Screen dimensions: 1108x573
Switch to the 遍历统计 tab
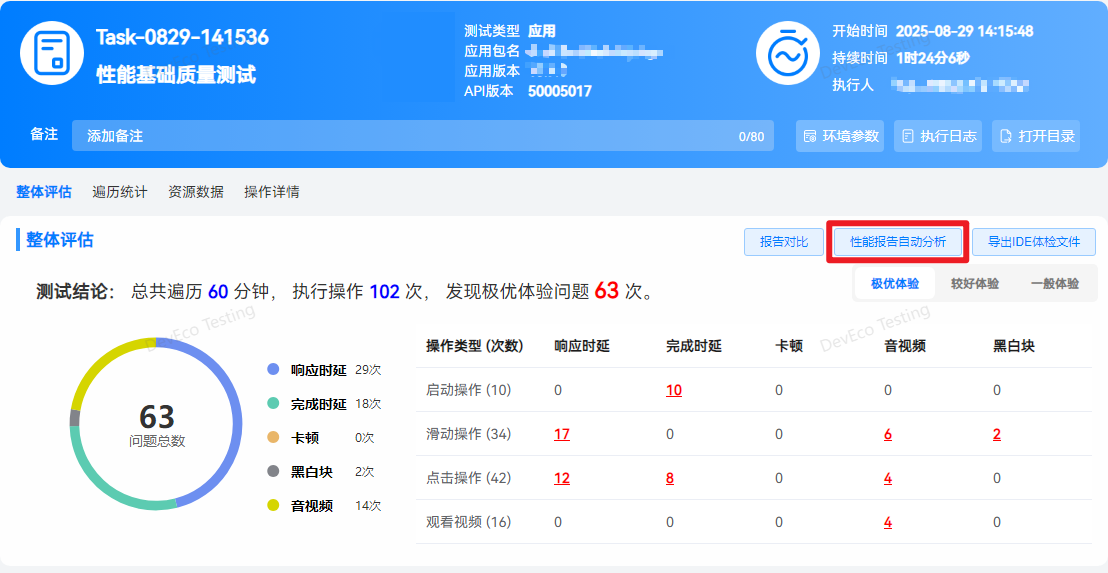pos(120,192)
